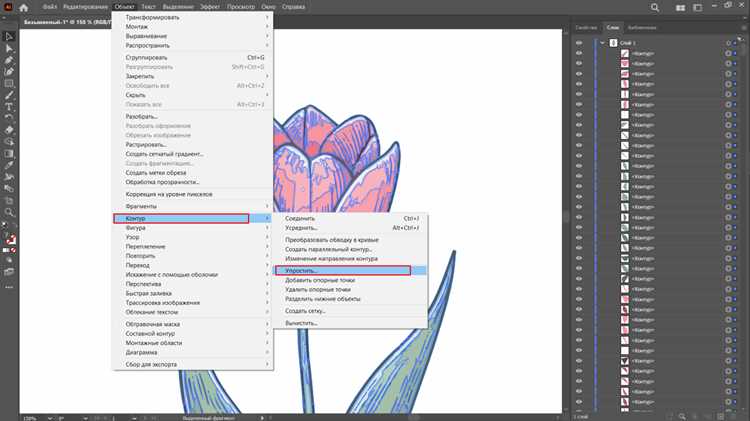
Task: Open the Edit Toolbar three-dots button
Action: 9,288
